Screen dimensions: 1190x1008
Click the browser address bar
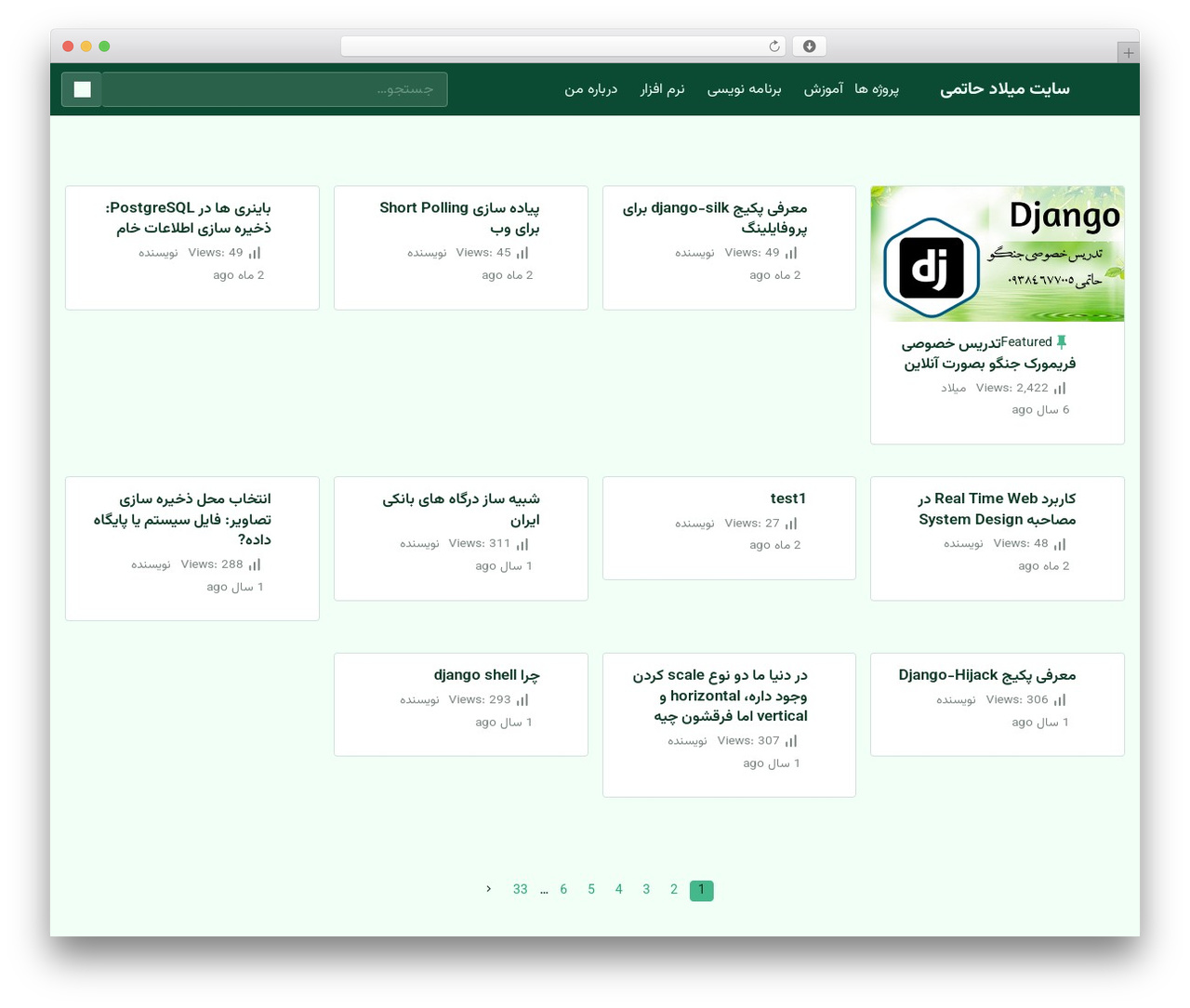pos(563,46)
